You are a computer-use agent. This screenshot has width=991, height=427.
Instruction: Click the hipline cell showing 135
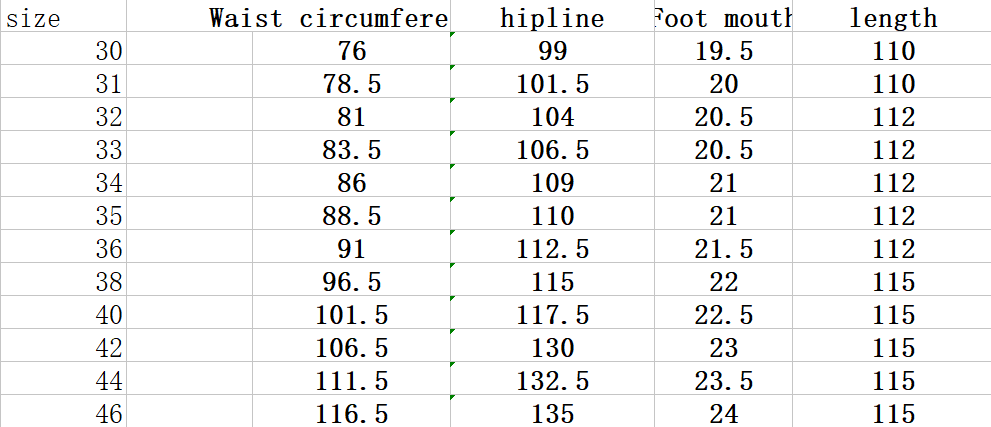click(x=552, y=414)
